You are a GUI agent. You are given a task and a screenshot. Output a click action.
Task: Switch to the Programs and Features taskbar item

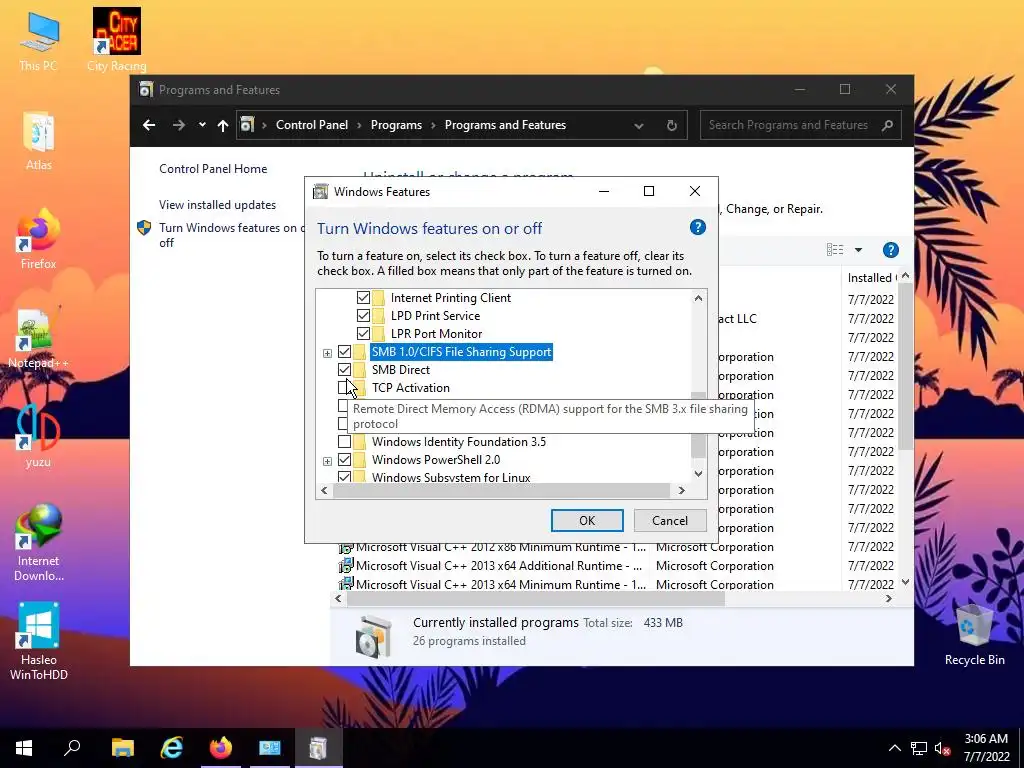[x=319, y=748]
